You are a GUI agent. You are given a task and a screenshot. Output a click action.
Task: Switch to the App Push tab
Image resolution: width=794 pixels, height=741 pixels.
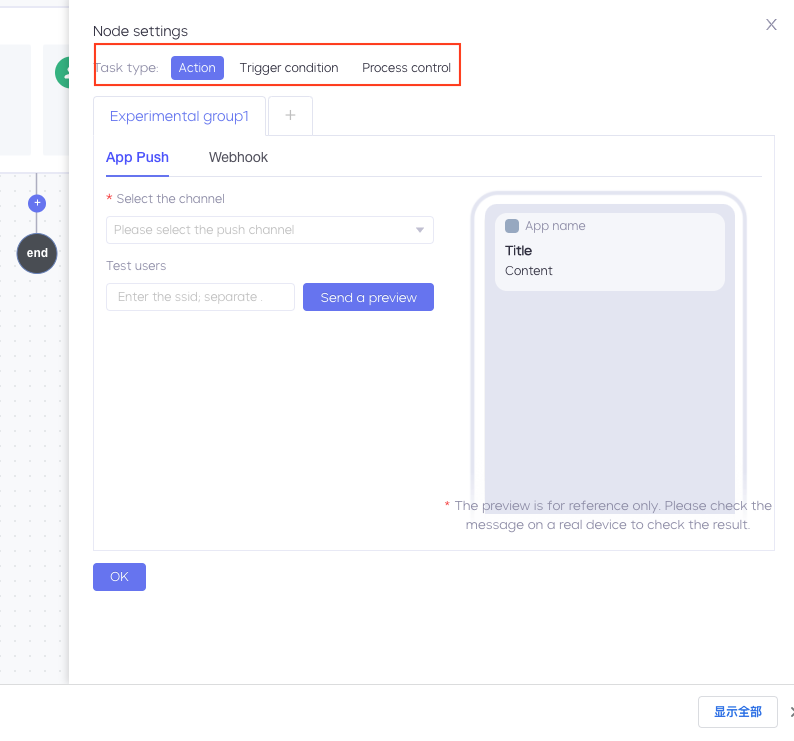(x=137, y=158)
